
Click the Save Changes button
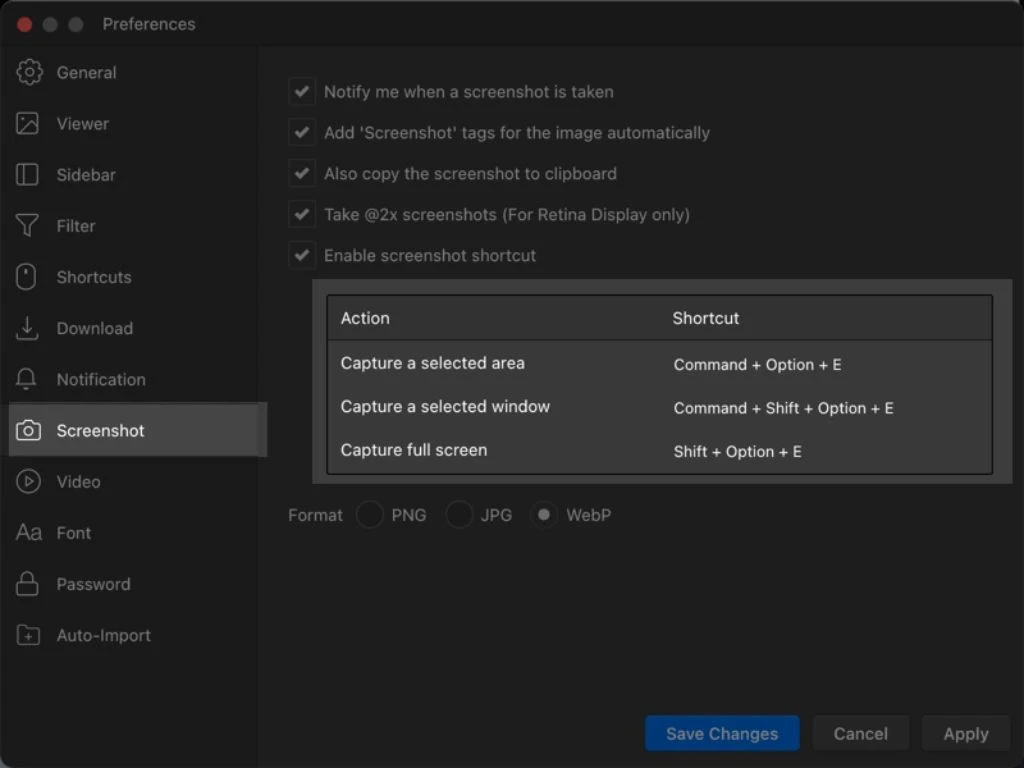[721, 734]
